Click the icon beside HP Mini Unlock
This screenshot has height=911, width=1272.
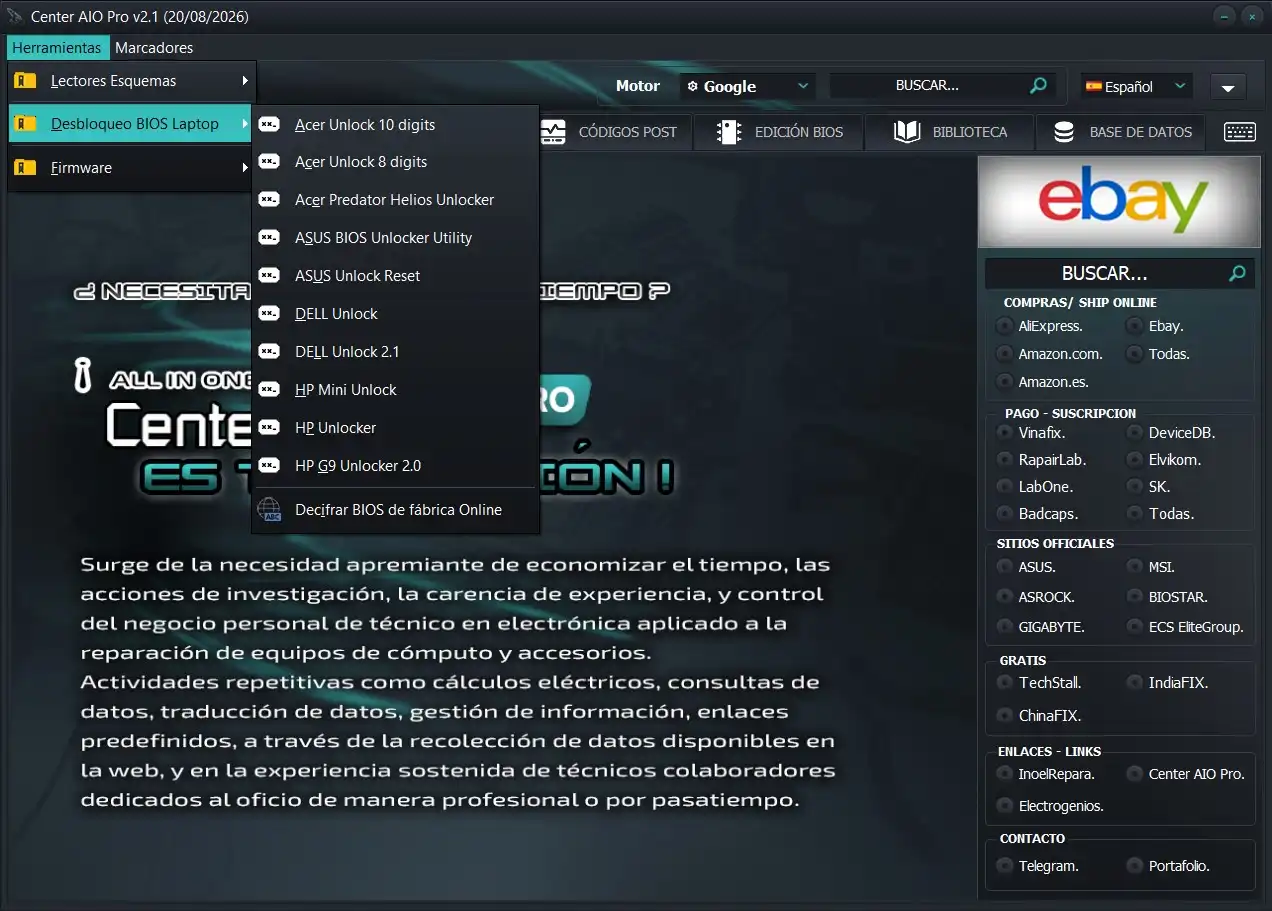pos(269,389)
